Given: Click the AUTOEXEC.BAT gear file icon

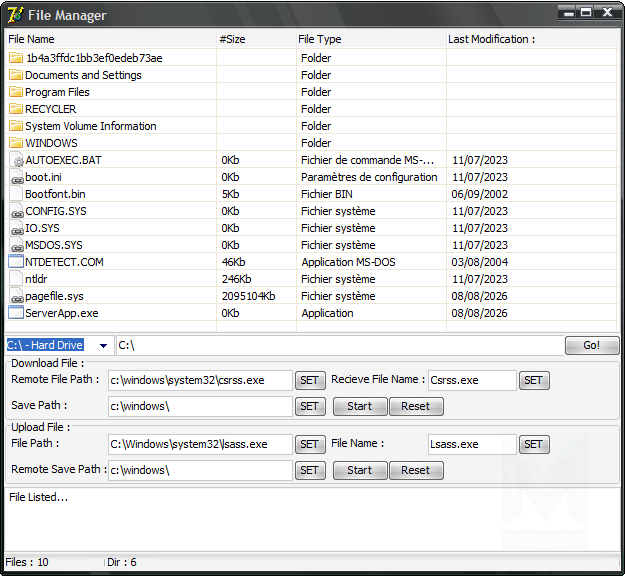Looking at the screenshot, I should [16, 160].
